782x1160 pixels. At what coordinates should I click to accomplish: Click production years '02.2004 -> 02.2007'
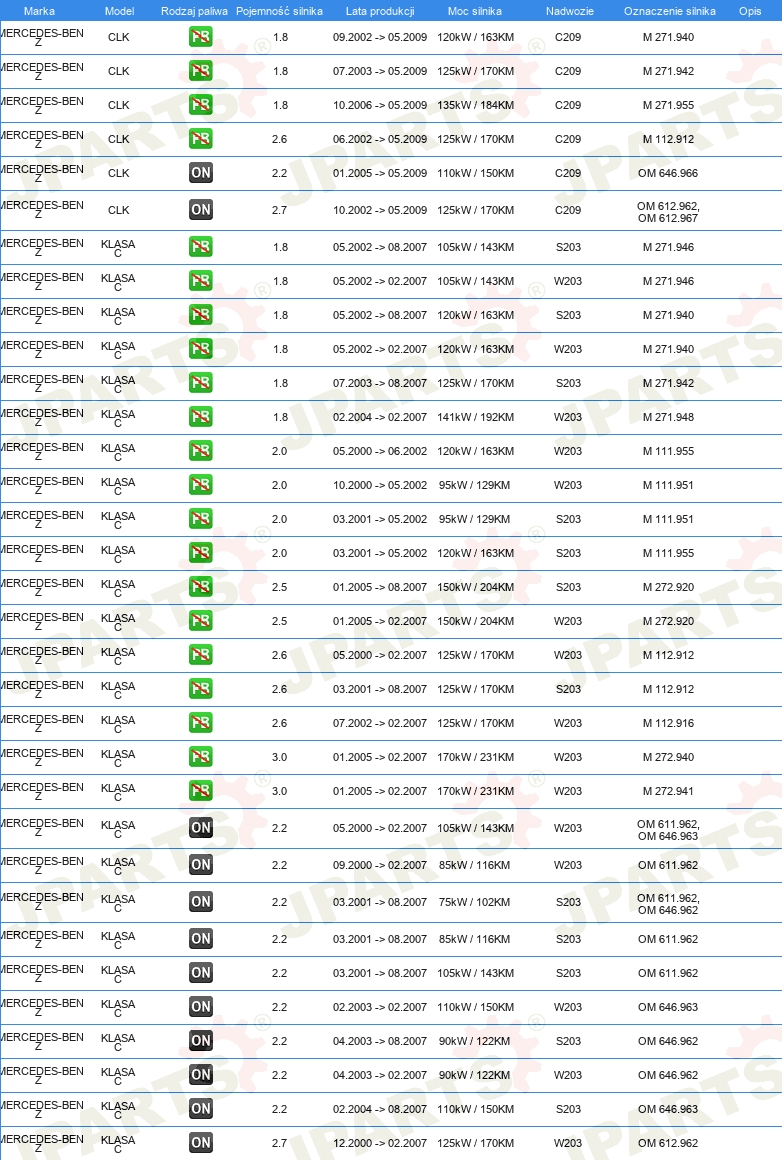tap(380, 417)
